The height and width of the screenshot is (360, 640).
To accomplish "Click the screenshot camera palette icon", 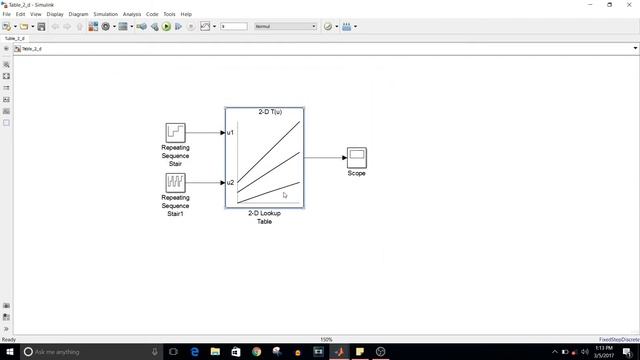I will tap(6, 306).
